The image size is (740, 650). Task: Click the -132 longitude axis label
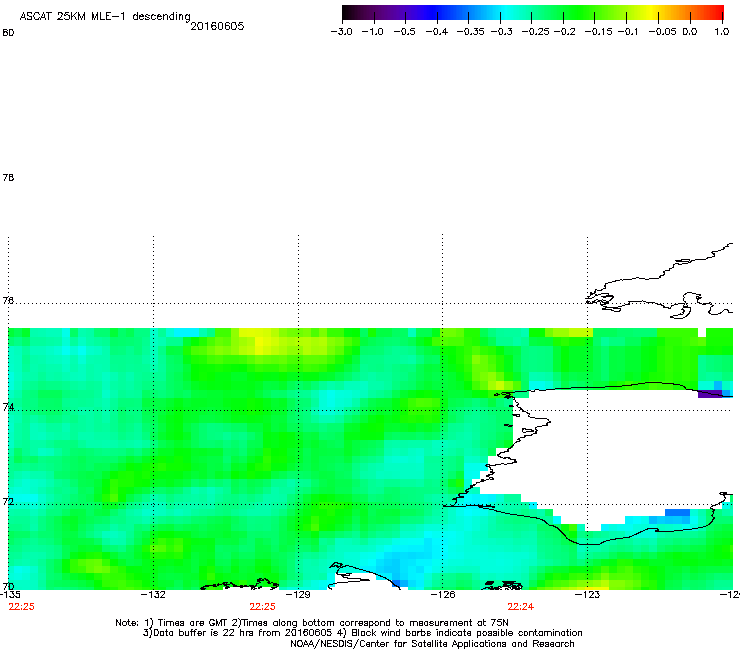pyautogui.click(x=153, y=595)
